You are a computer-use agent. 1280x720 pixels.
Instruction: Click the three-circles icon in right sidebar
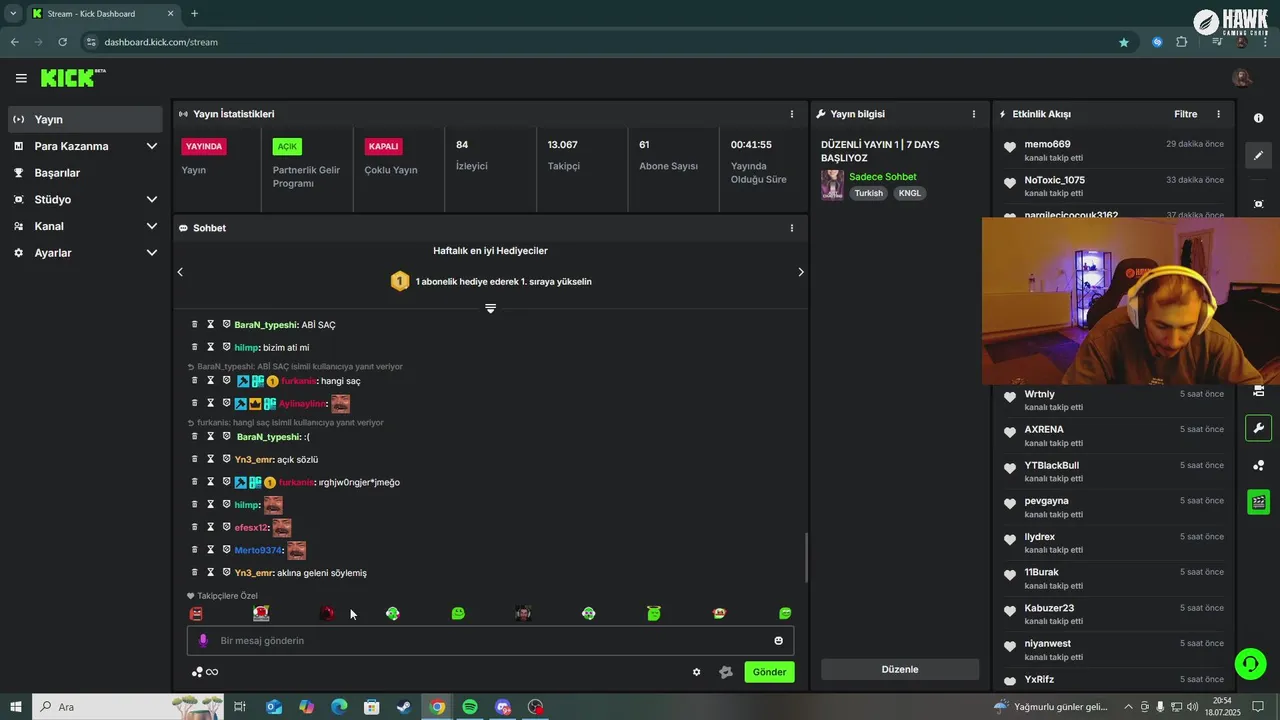[x=1258, y=466]
